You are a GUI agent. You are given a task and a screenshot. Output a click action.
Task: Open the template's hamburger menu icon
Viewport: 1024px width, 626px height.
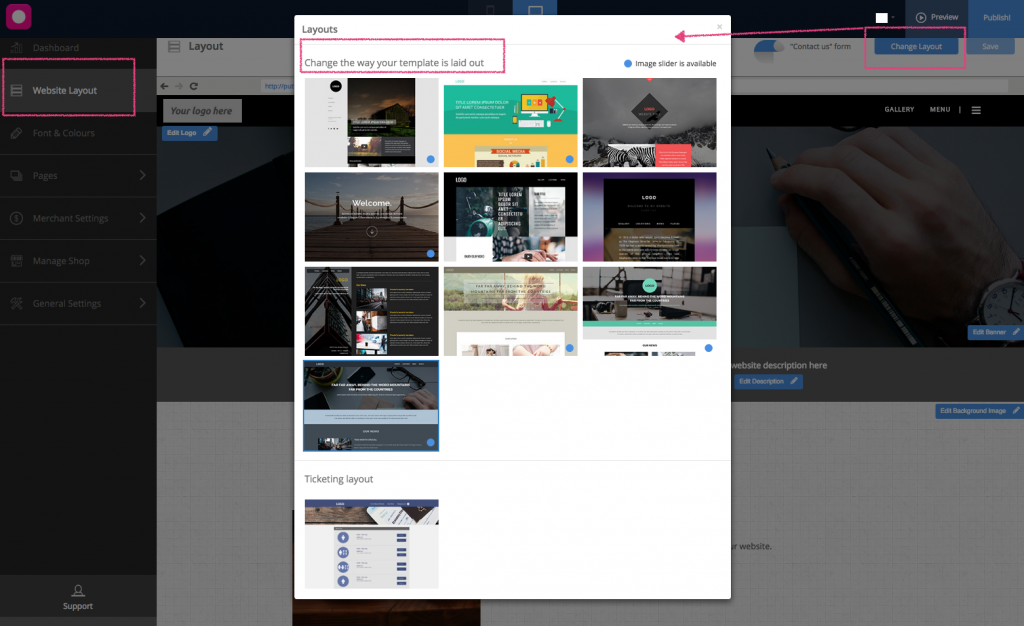(975, 109)
